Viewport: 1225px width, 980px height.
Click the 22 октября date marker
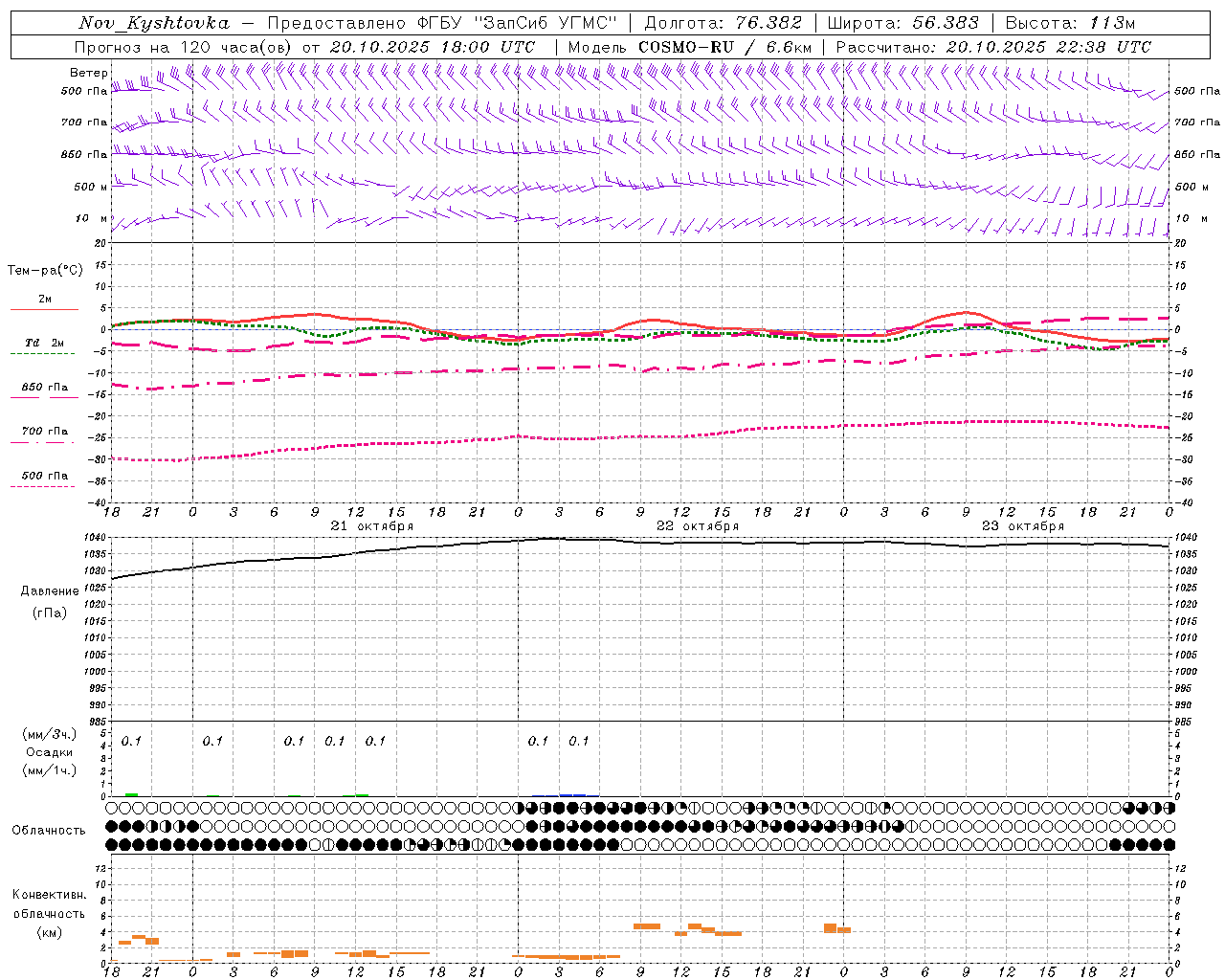pyautogui.click(x=698, y=526)
